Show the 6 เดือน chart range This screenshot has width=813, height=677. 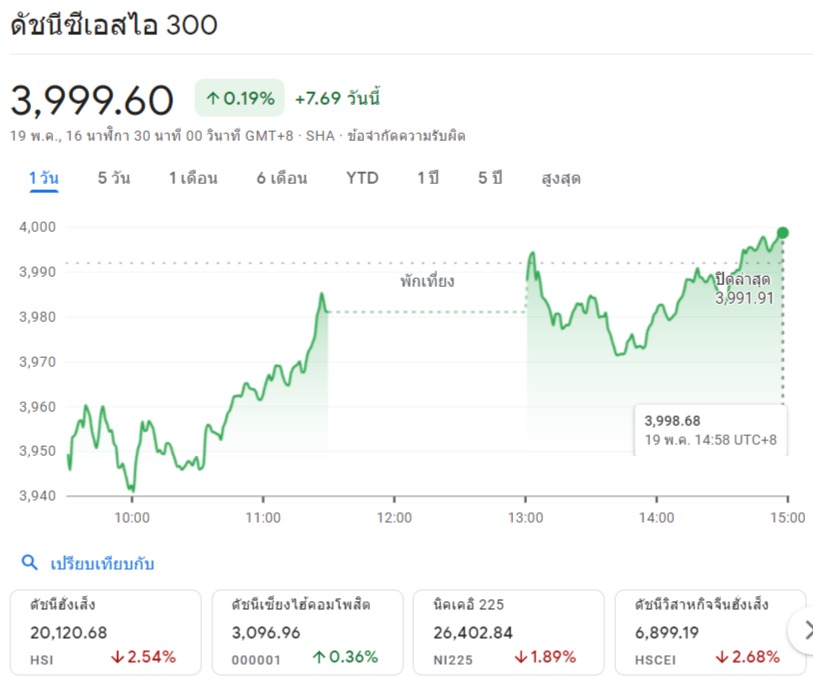tap(281, 178)
